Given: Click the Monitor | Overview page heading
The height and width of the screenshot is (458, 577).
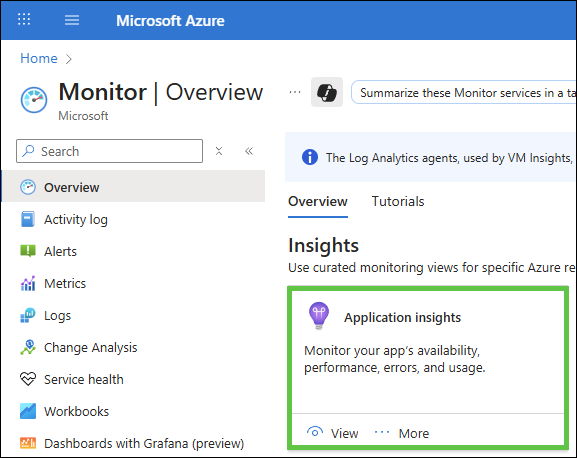Looking at the screenshot, I should [x=161, y=92].
